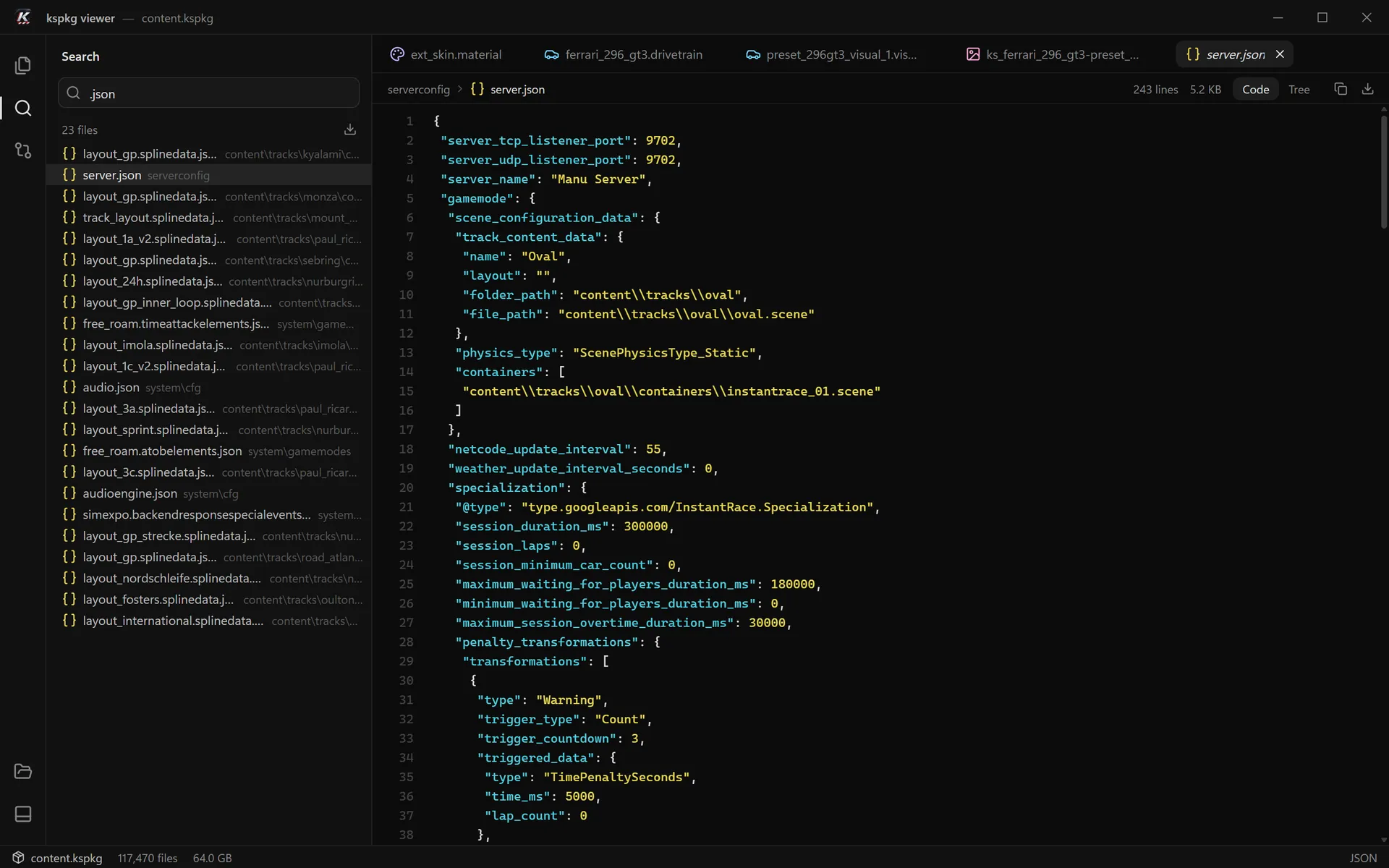Open layout_fosters.splinedata result
The height and width of the screenshot is (868, 1389).
[x=208, y=600]
